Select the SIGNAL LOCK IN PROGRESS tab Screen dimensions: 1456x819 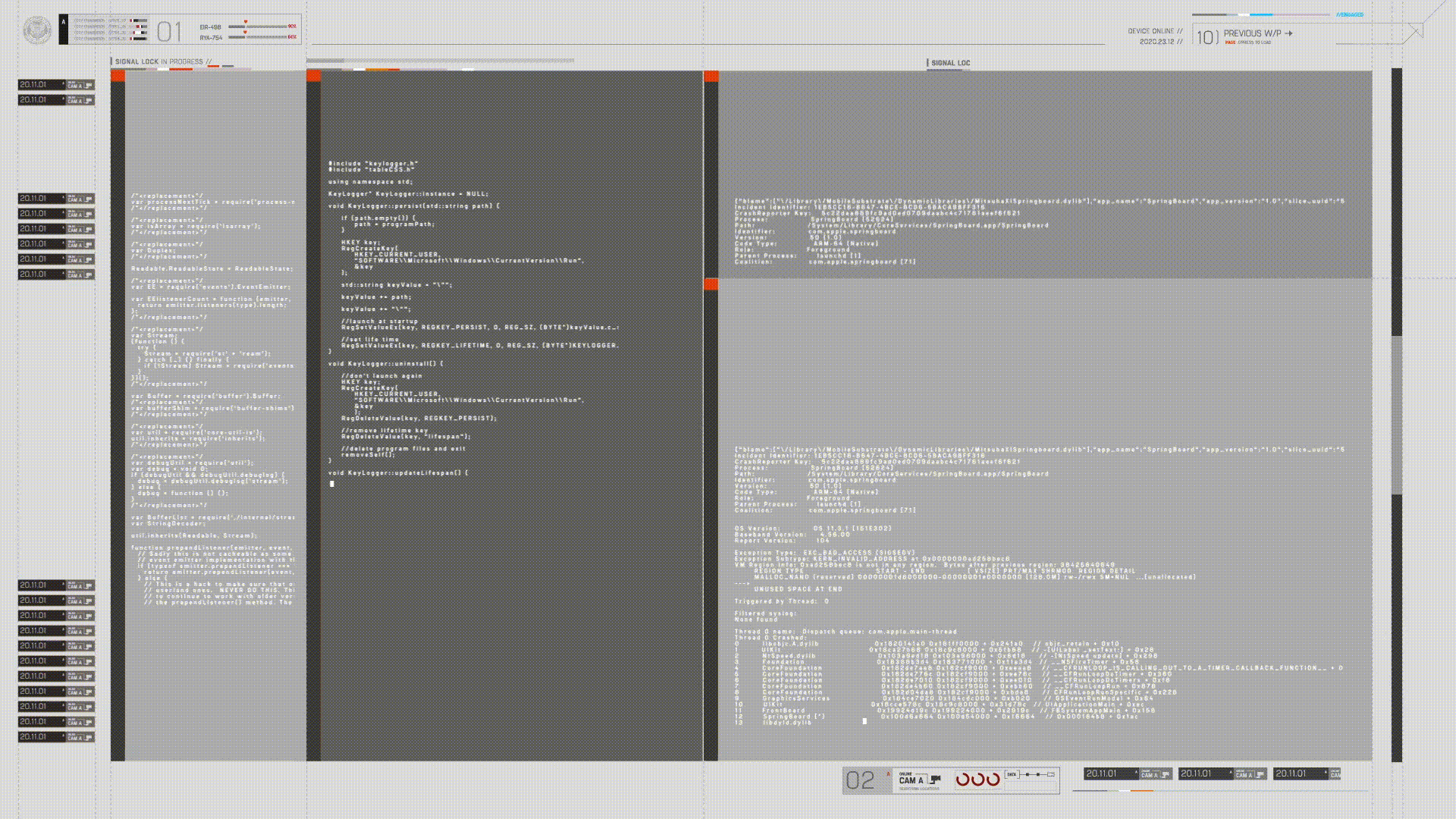162,61
